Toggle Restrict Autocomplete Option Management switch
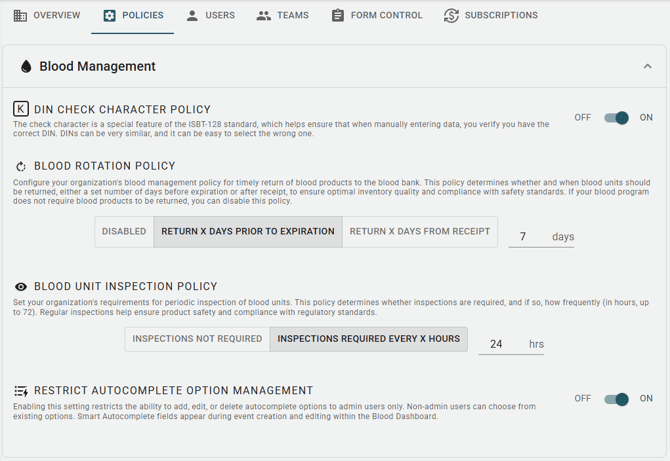 (616, 399)
